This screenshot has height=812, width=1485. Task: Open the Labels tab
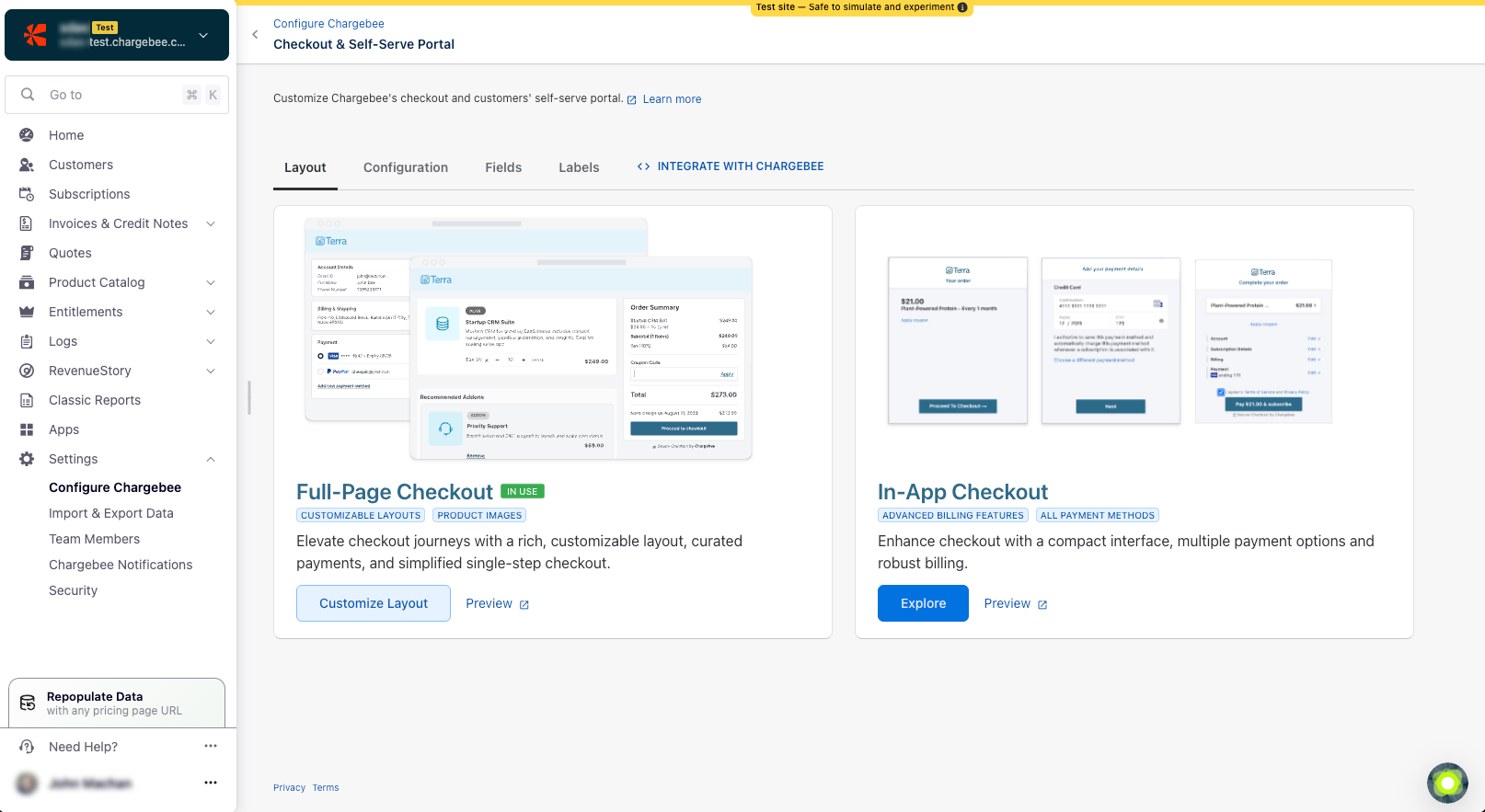click(579, 167)
